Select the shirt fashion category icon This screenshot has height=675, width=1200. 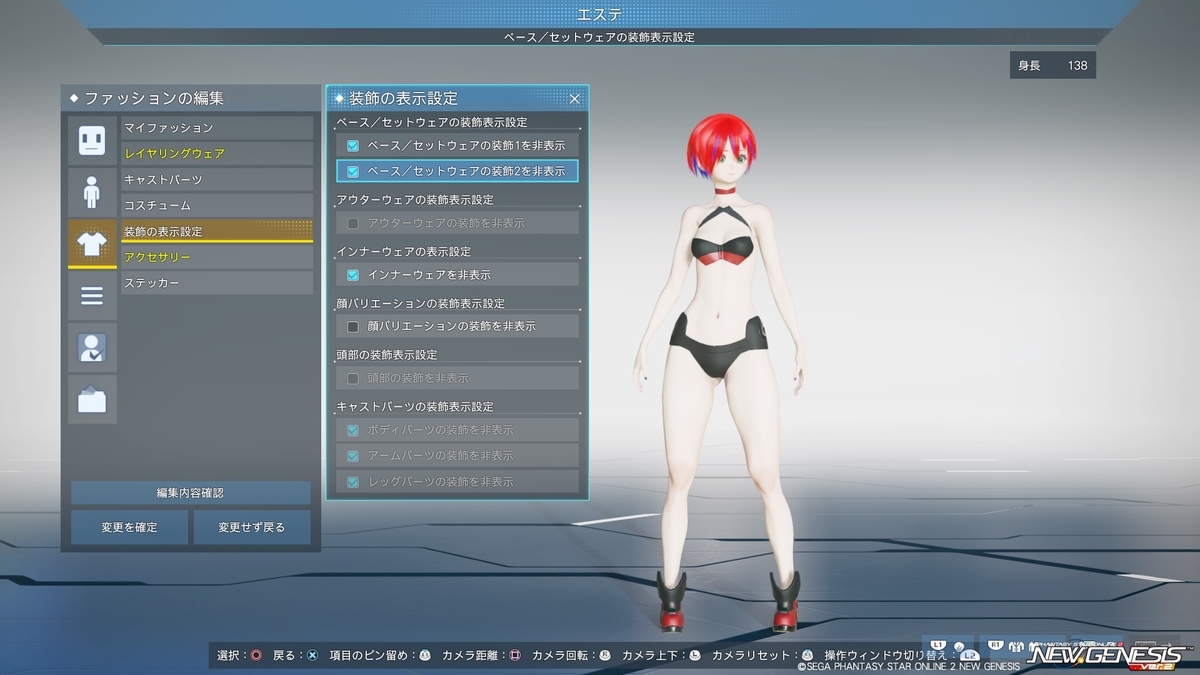92,244
